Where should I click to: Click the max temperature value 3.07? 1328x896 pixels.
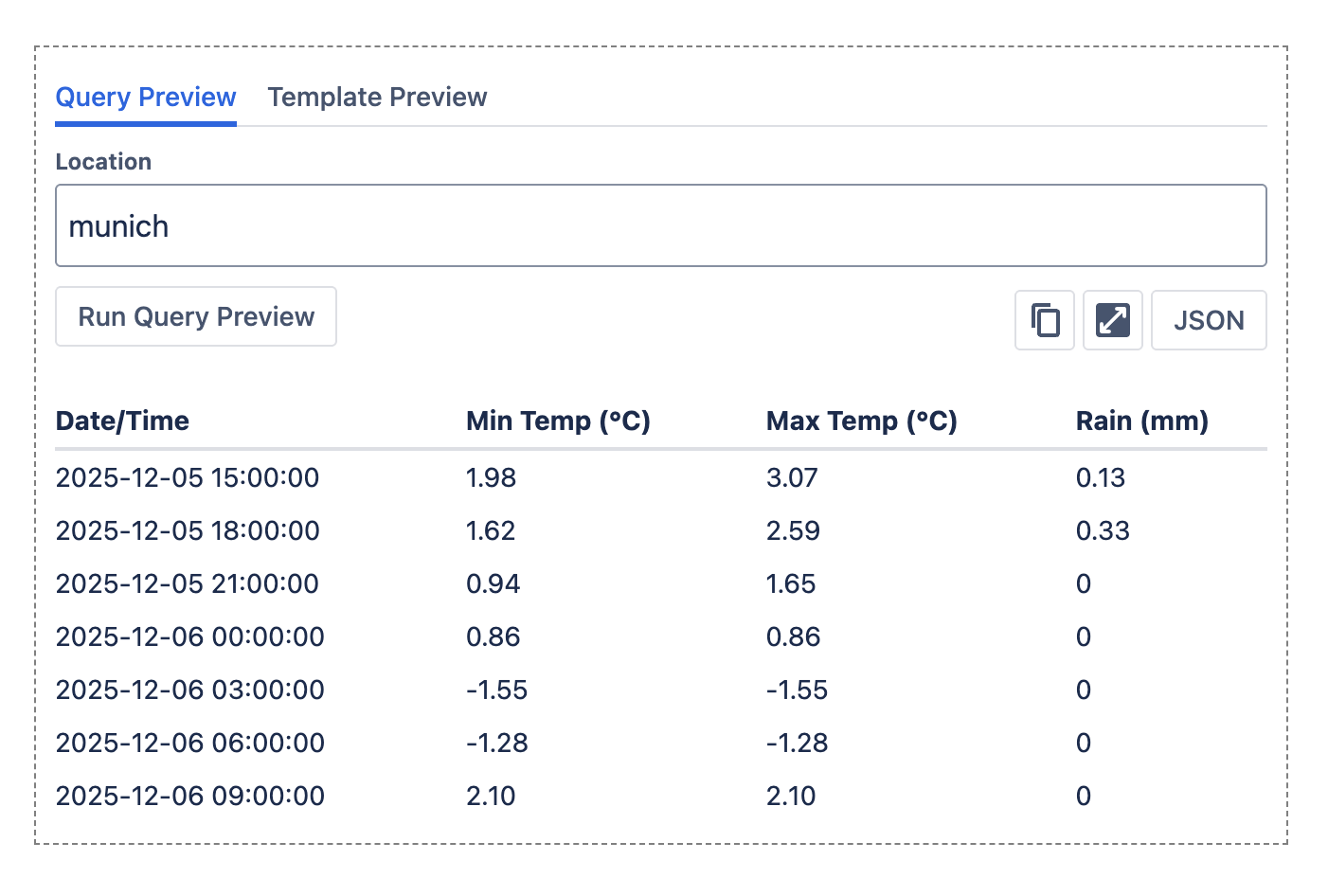point(792,478)
